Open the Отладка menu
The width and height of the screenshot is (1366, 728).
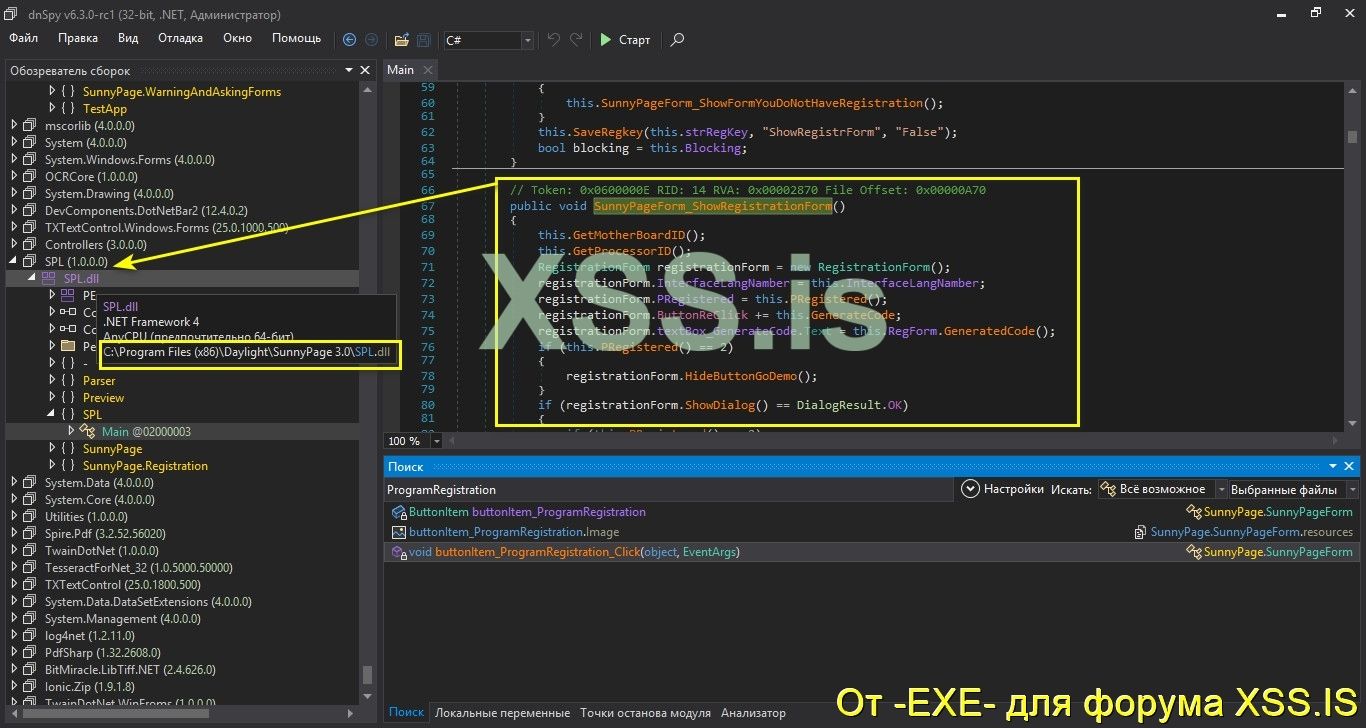point(180,38)
